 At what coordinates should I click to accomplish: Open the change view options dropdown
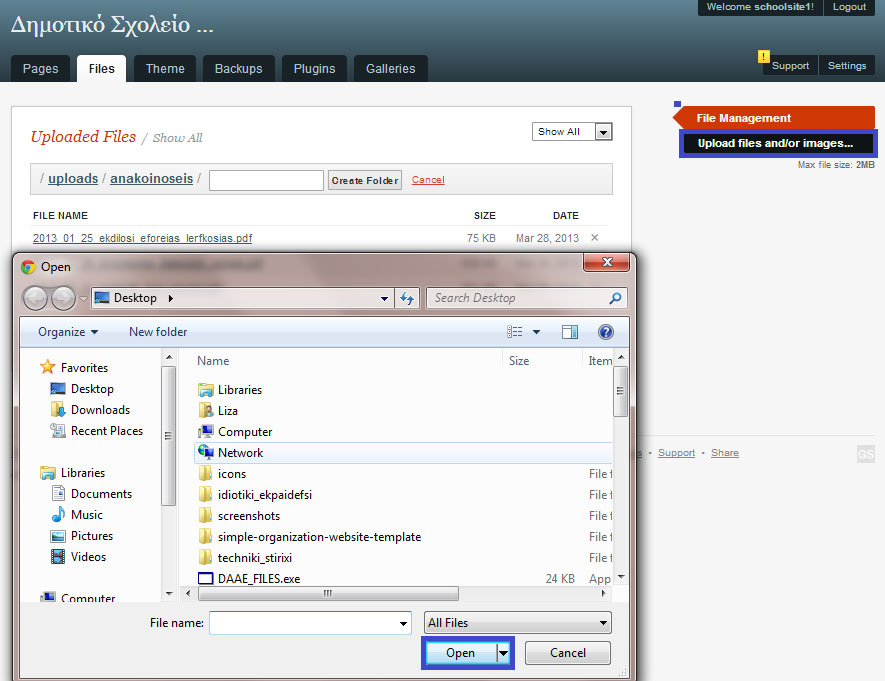[536, 332]
